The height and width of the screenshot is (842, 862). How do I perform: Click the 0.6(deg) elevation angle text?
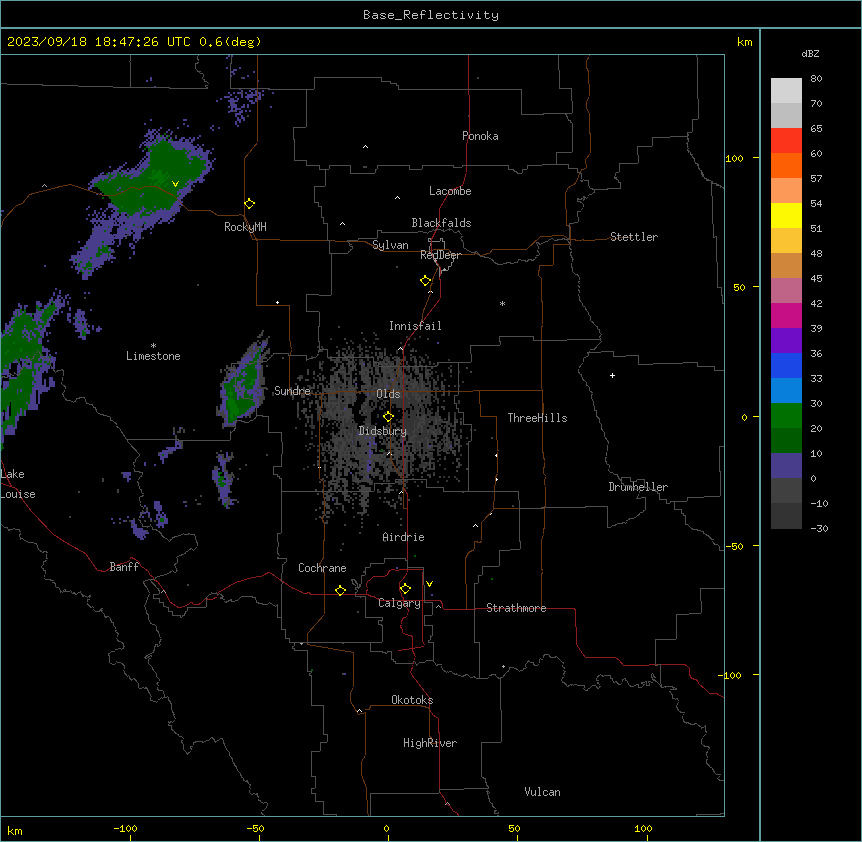[230, 42]
